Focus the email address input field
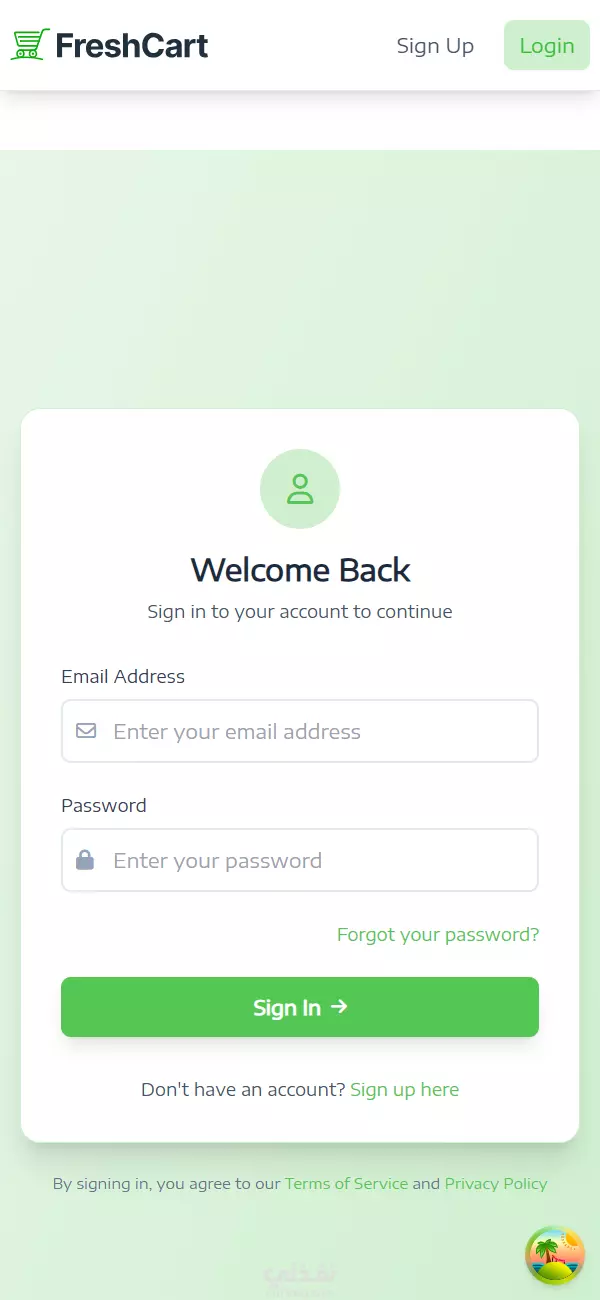Viewport: 600px width, 1300px height. click(300, 731)
